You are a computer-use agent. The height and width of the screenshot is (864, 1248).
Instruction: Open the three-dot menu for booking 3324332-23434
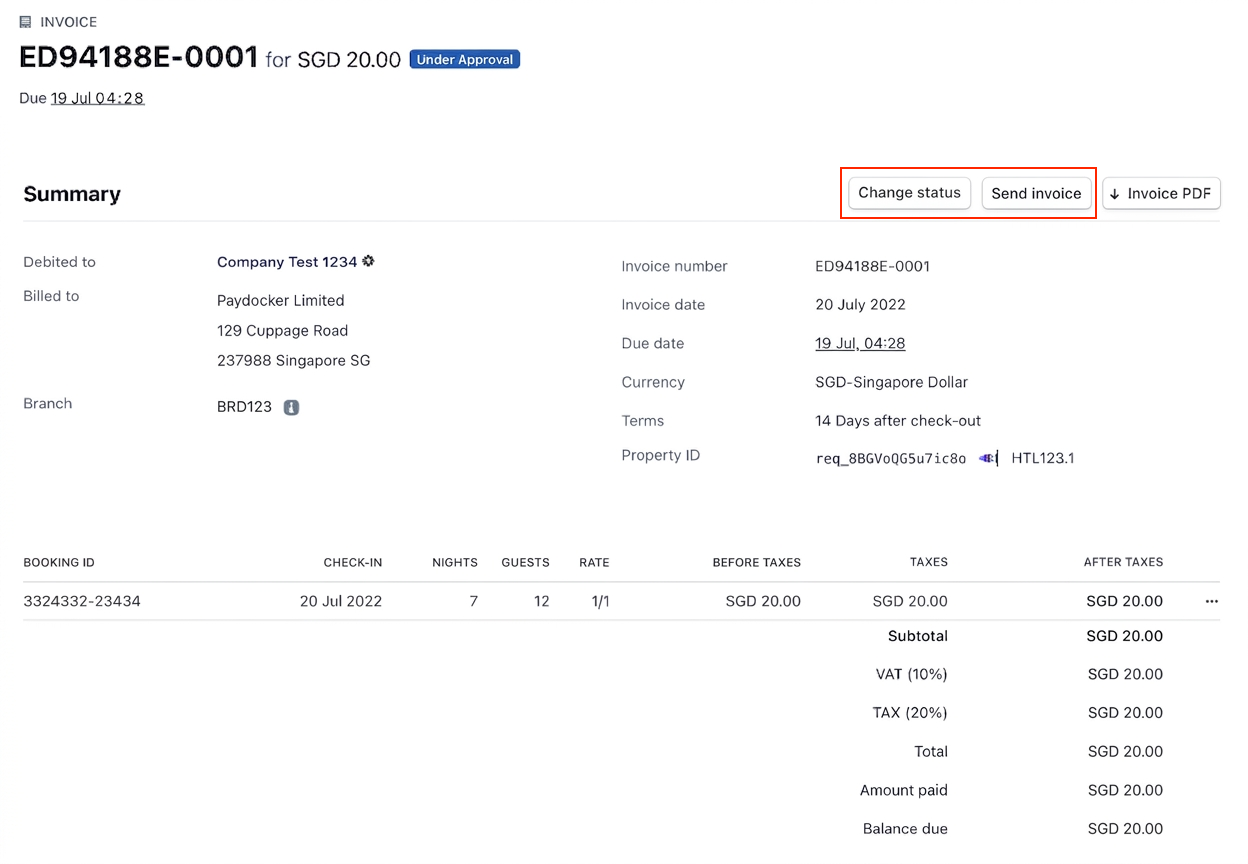pos(1212,602)
